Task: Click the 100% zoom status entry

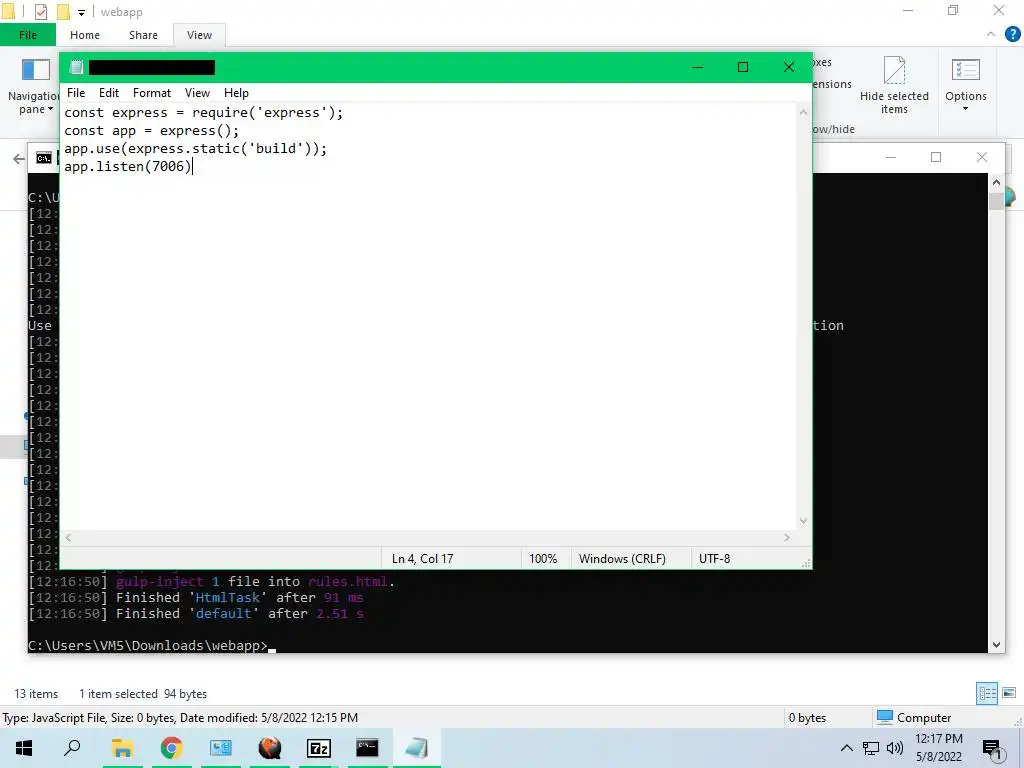Action: [543, 558]
